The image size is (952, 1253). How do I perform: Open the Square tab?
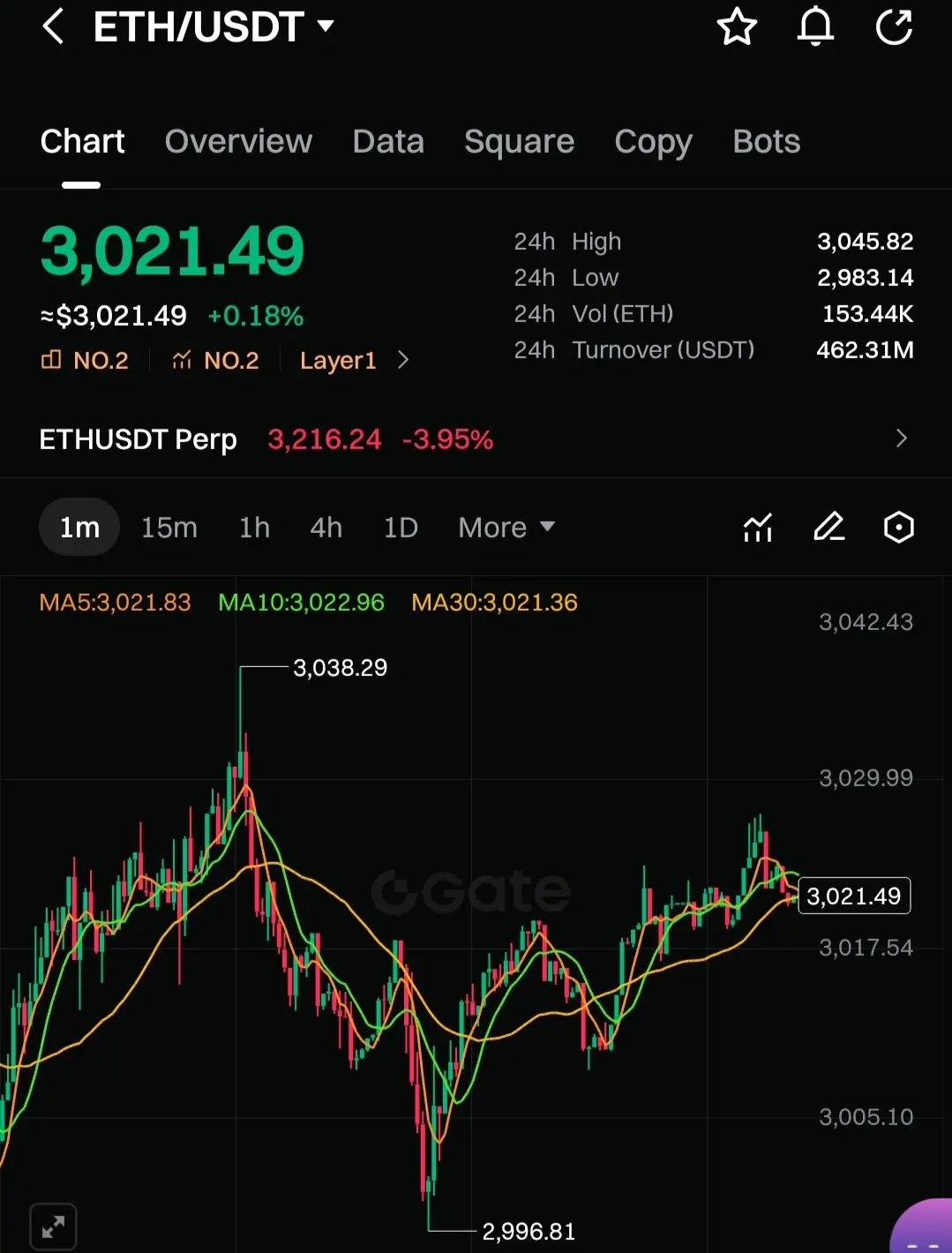[x=519, y=142]
